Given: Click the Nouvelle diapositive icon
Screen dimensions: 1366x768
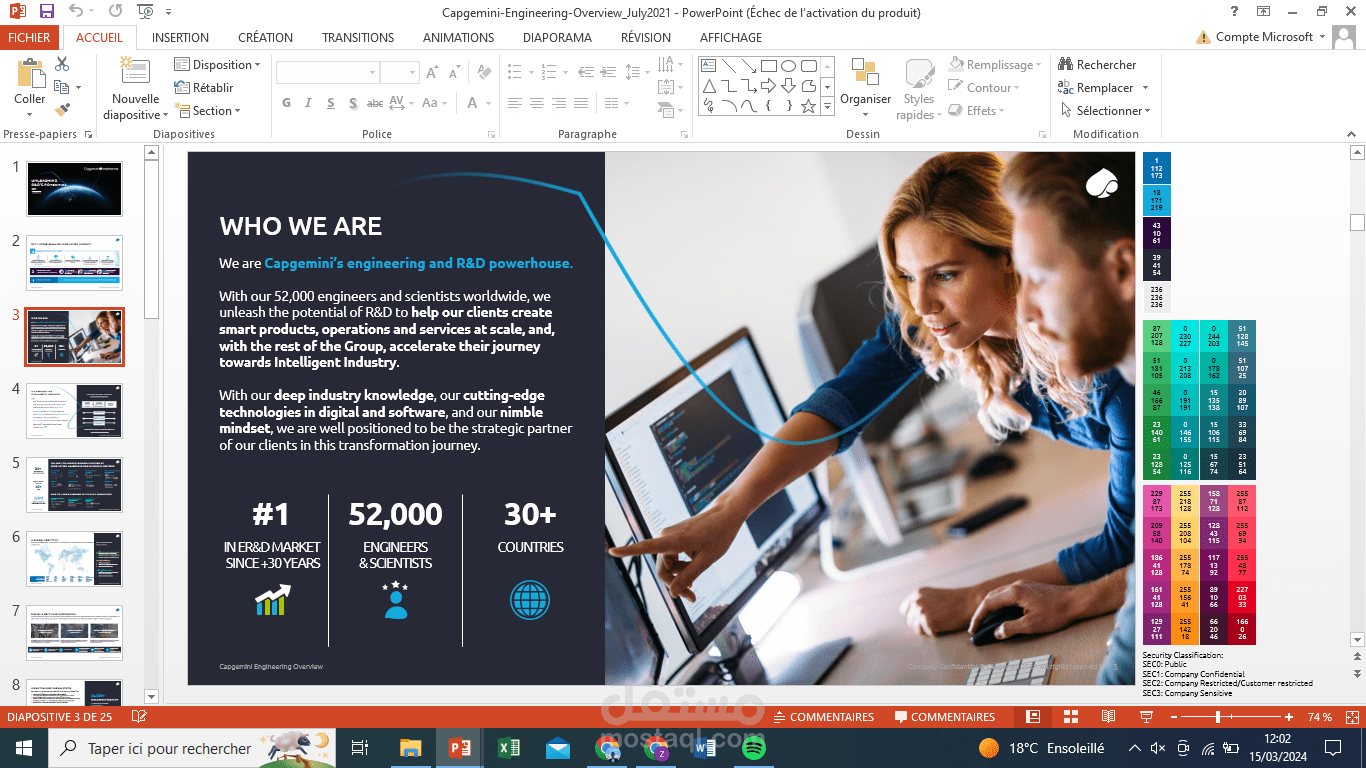Looking at the screenshot, I should pos(135,71).
